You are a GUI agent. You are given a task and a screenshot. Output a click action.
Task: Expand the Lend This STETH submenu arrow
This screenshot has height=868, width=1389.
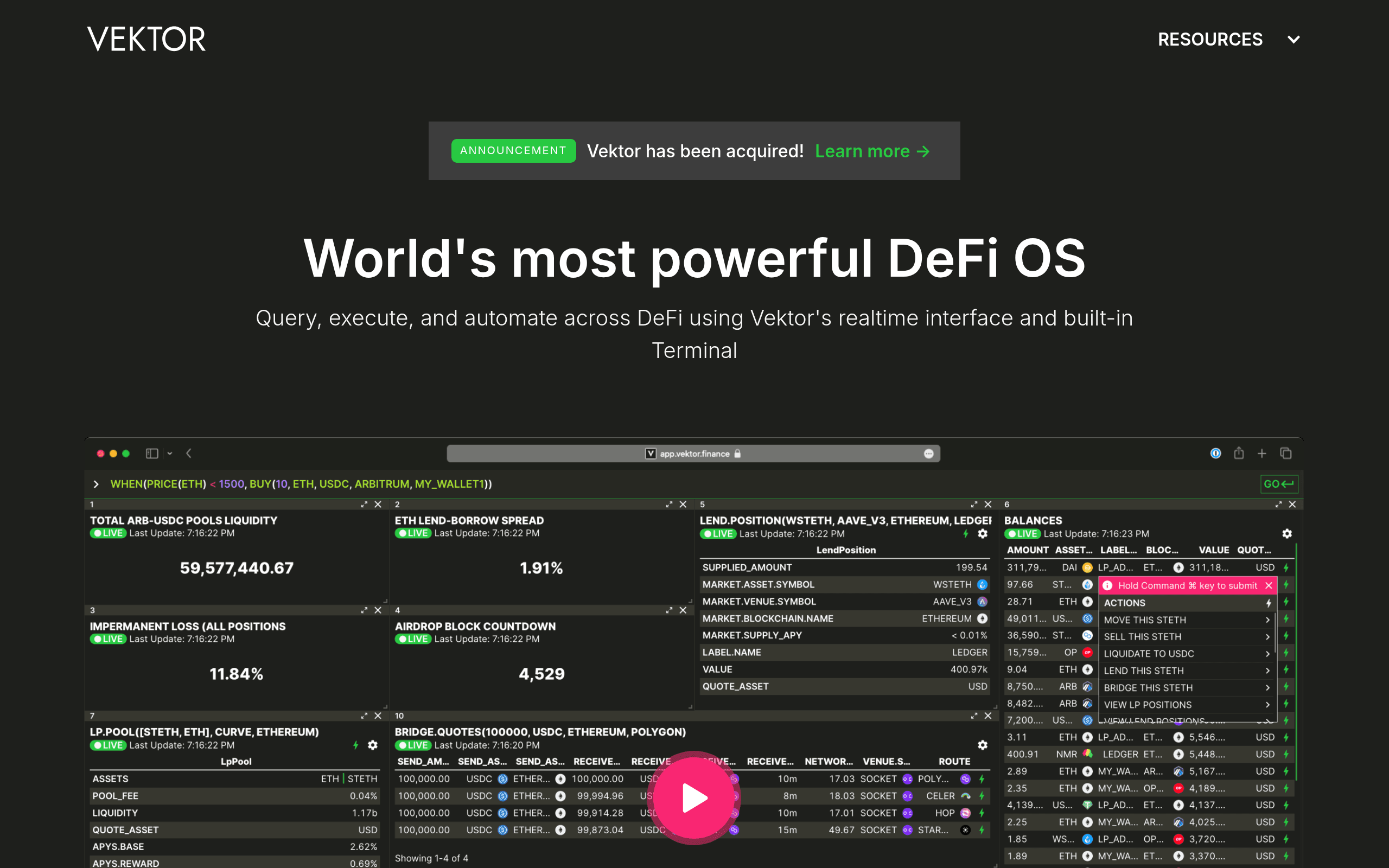[x=1267, y=671]
